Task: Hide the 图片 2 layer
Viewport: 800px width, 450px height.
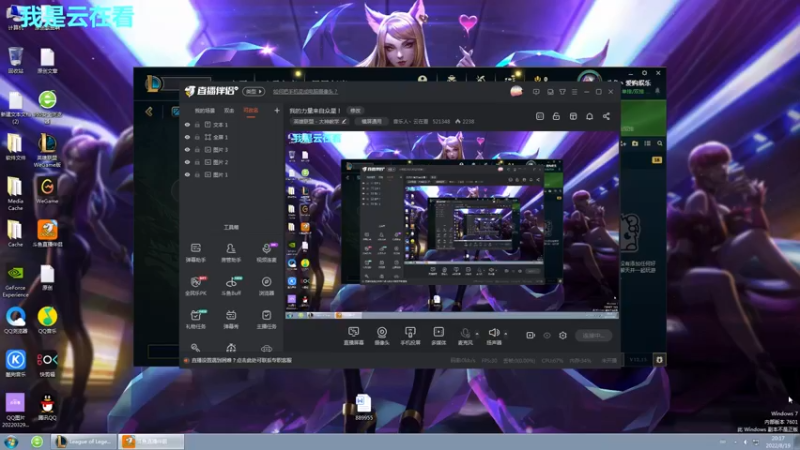Action: point(187,162)
